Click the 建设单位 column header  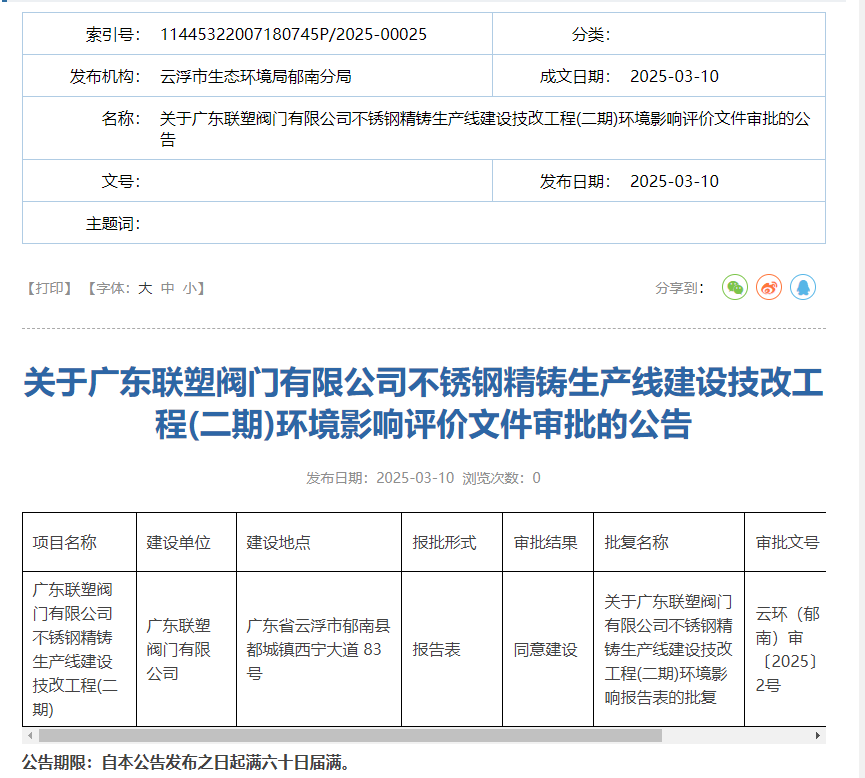(179, 542)
